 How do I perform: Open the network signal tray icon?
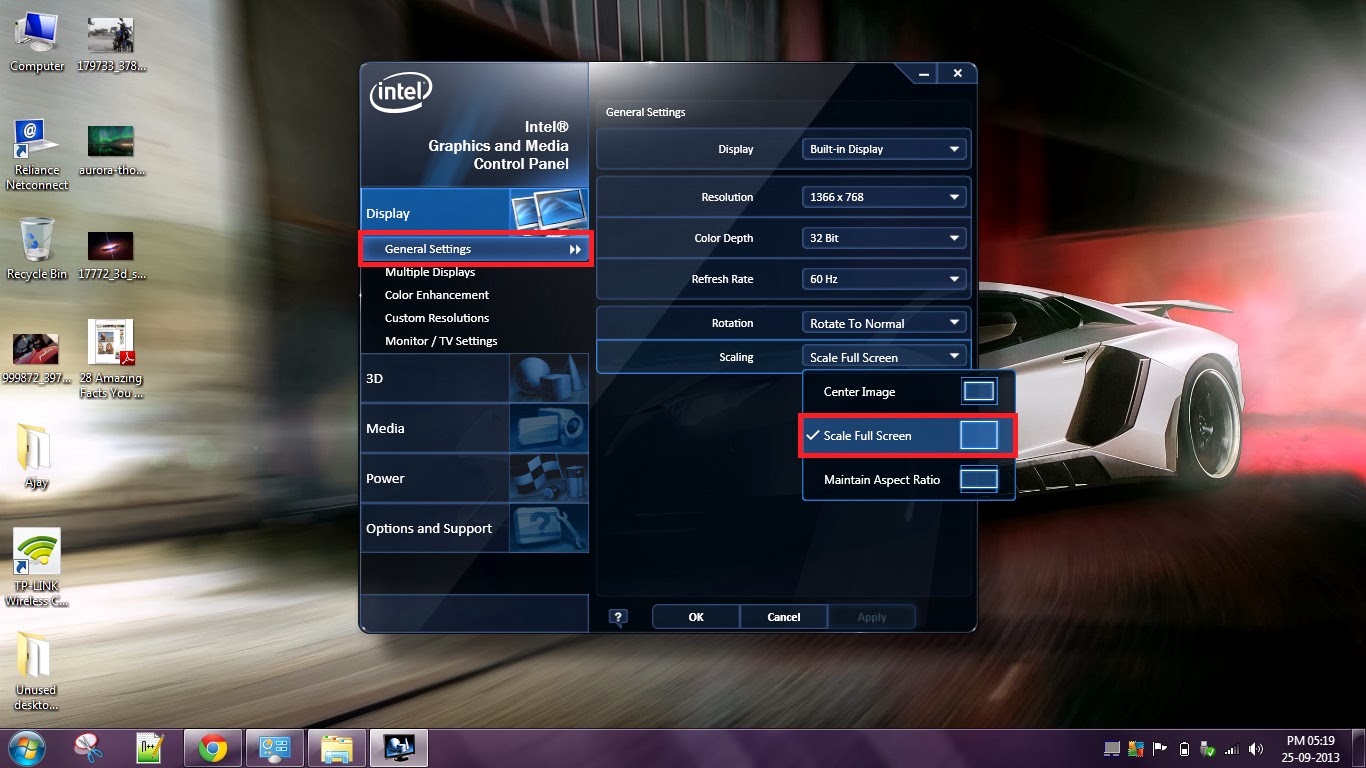click(x=1232, y=748)
